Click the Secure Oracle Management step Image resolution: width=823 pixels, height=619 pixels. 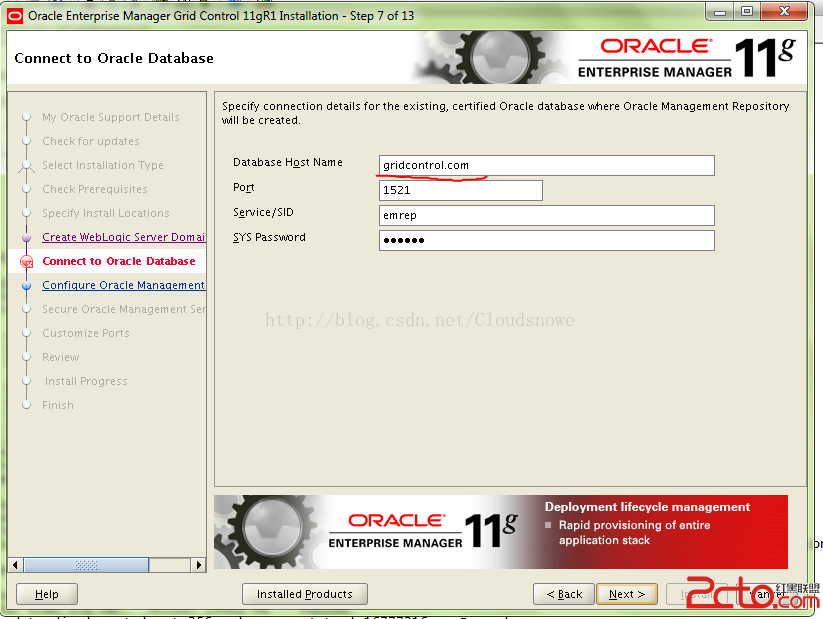click(123, 309)
